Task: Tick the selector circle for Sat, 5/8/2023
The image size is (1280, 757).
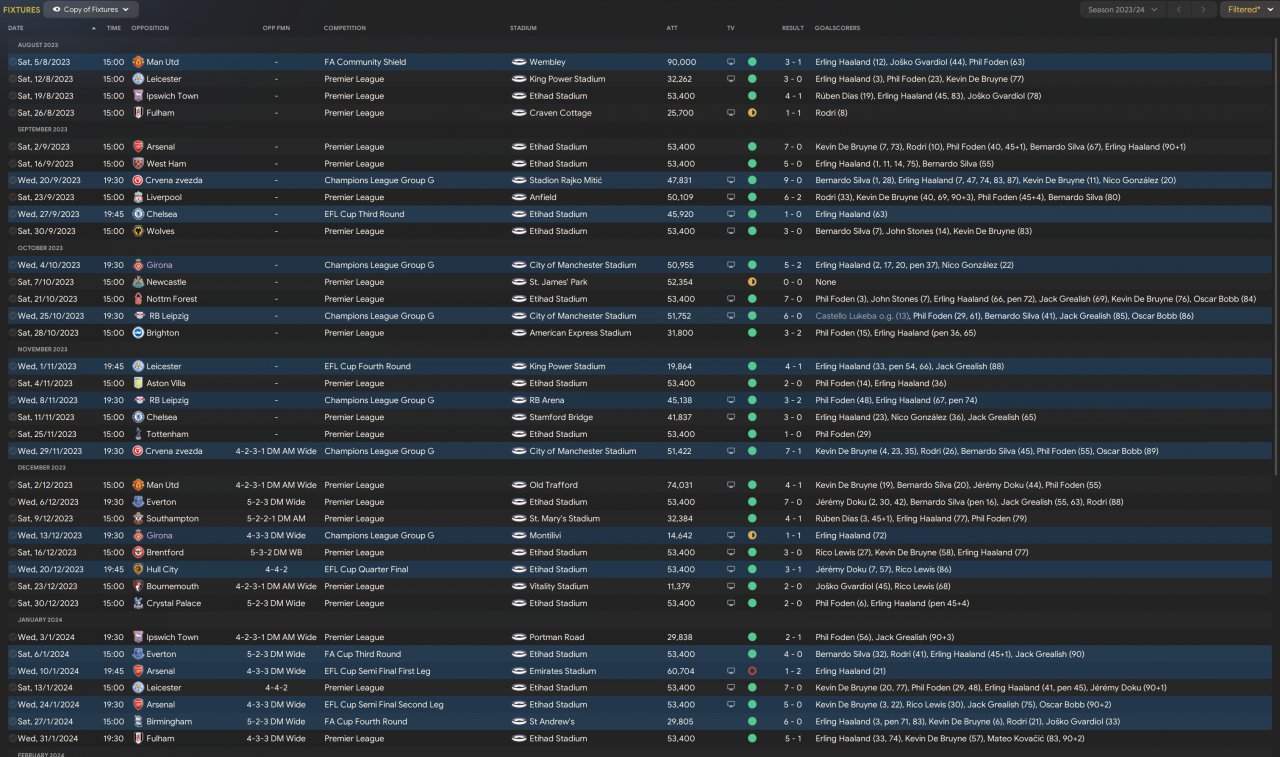Action: (12, 62)
